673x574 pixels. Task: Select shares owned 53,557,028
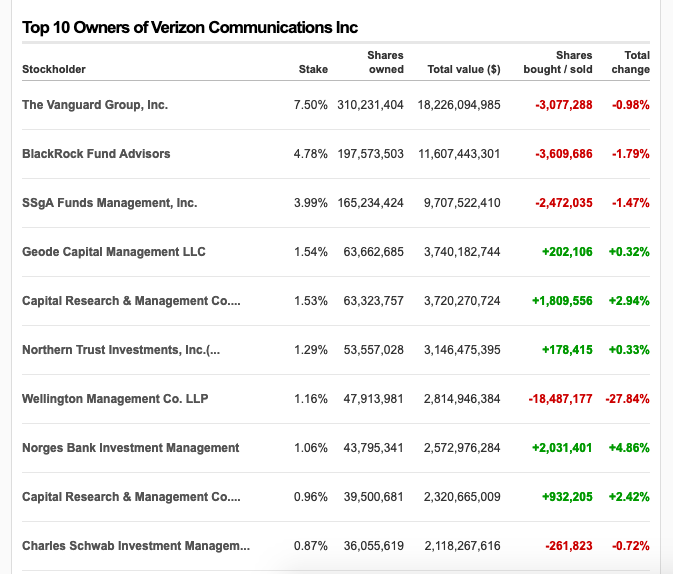[x=373, y=350]
